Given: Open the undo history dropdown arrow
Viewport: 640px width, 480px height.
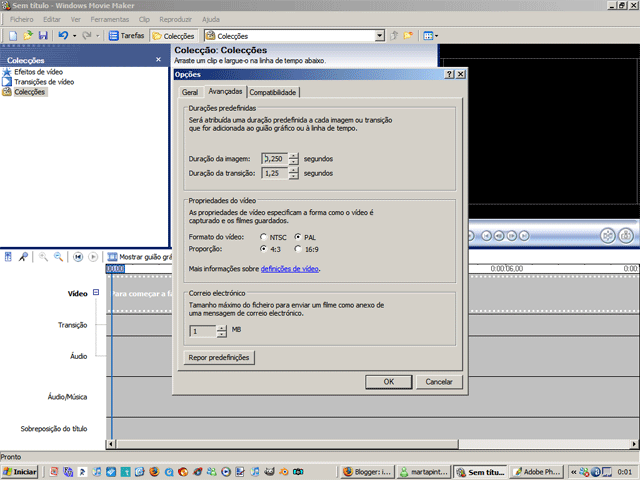Looking at the screenshot, I should click(x=74, y=36).
